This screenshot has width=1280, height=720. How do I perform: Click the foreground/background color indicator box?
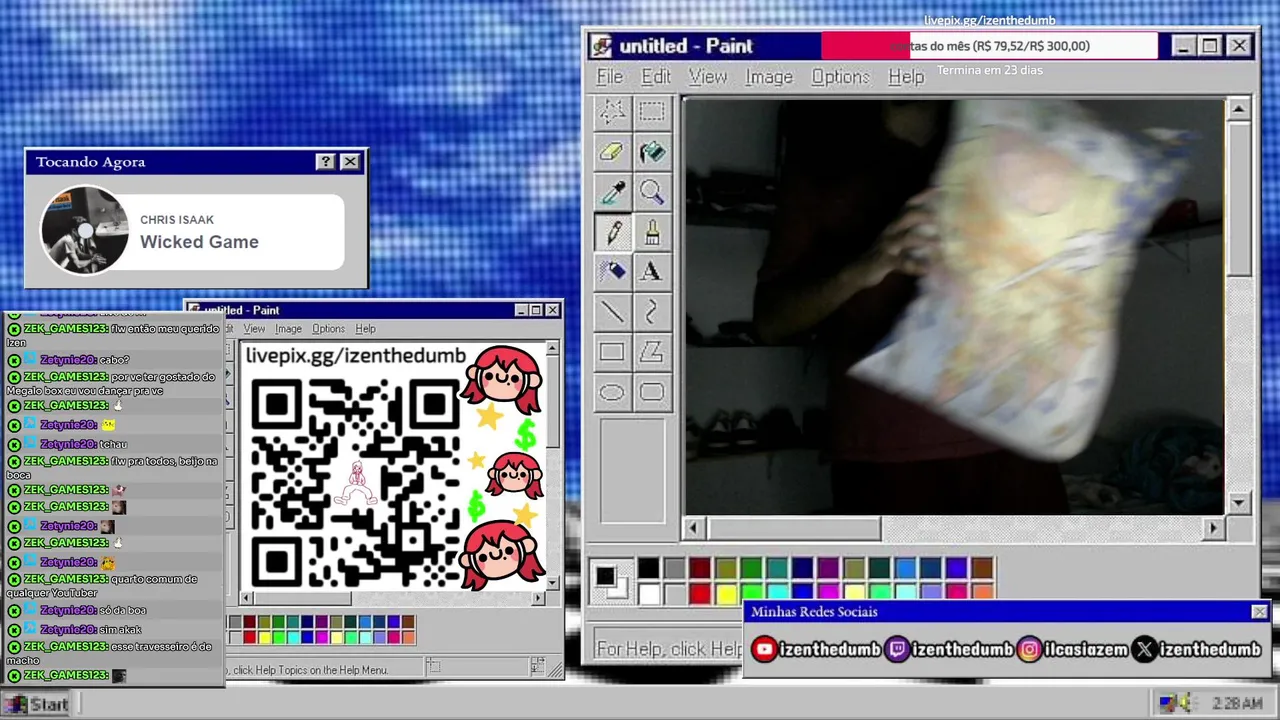(609, 580)
